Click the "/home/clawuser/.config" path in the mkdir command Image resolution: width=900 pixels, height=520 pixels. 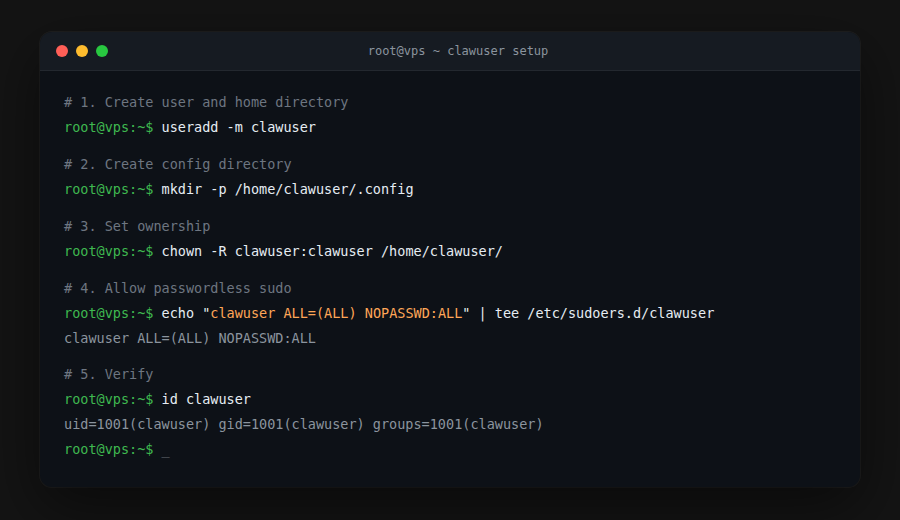click(324, 189)
